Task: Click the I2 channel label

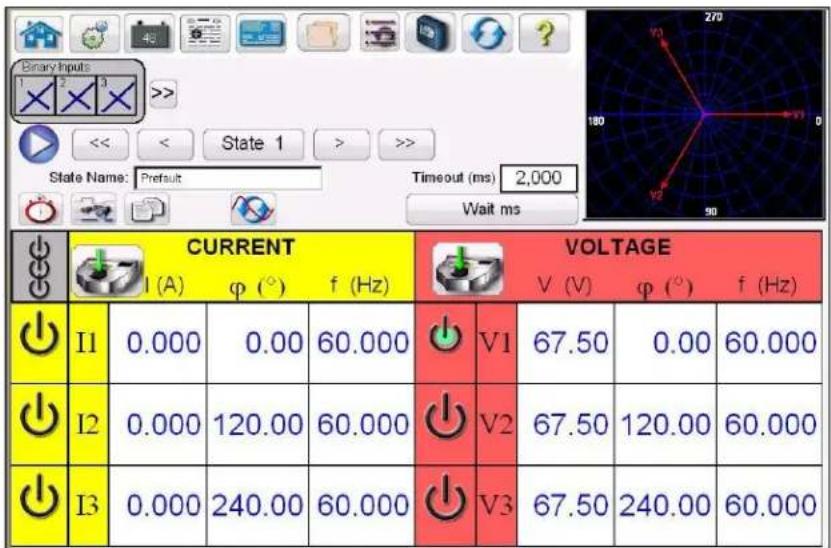Action: point(88,425)
